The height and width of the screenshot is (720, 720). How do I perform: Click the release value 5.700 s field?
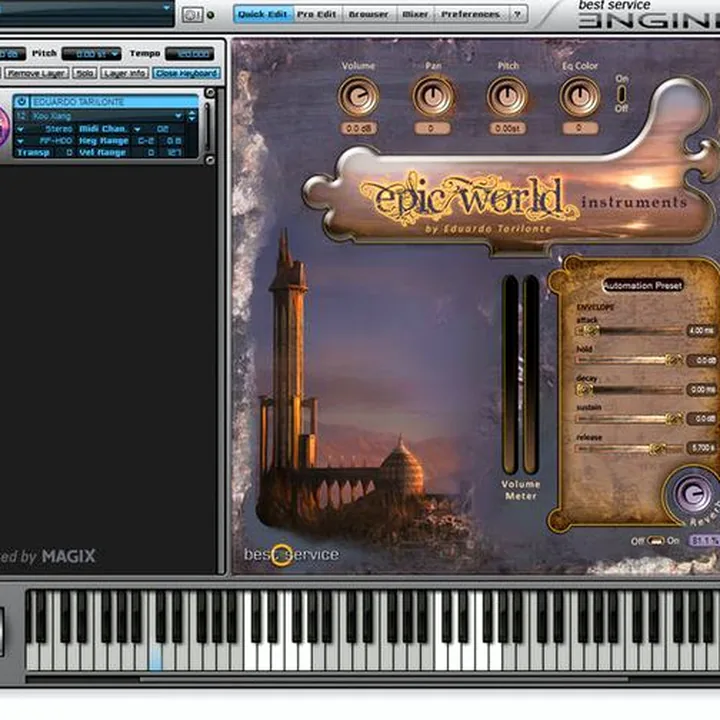[x=702, y=448]
